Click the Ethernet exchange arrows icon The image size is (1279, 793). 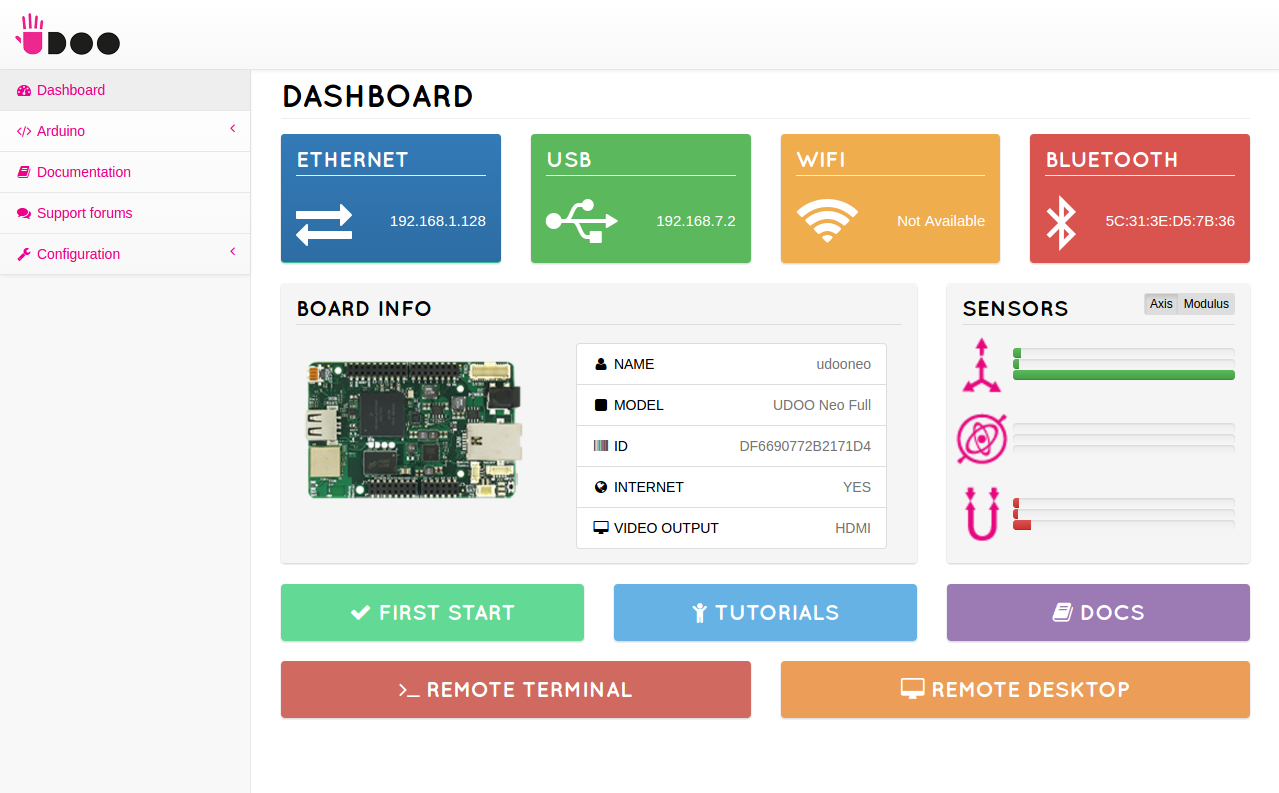[x=324, y=223]
